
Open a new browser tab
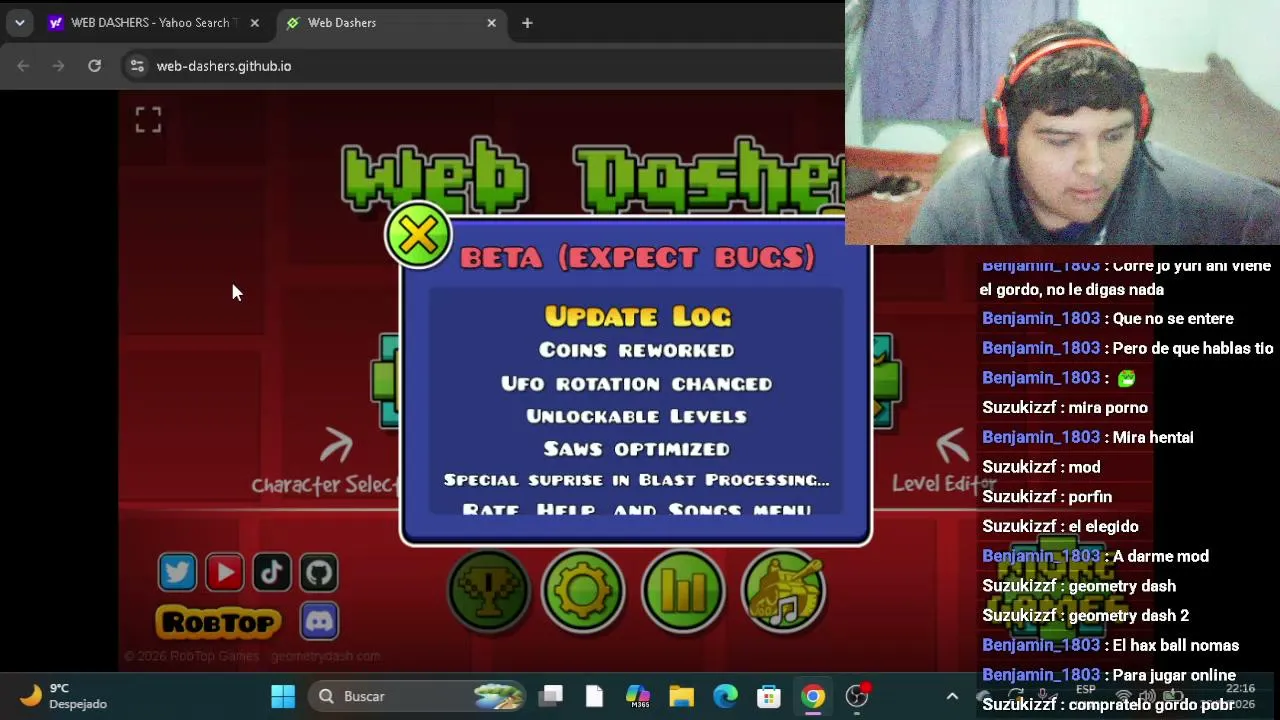(x=527, y=23)
